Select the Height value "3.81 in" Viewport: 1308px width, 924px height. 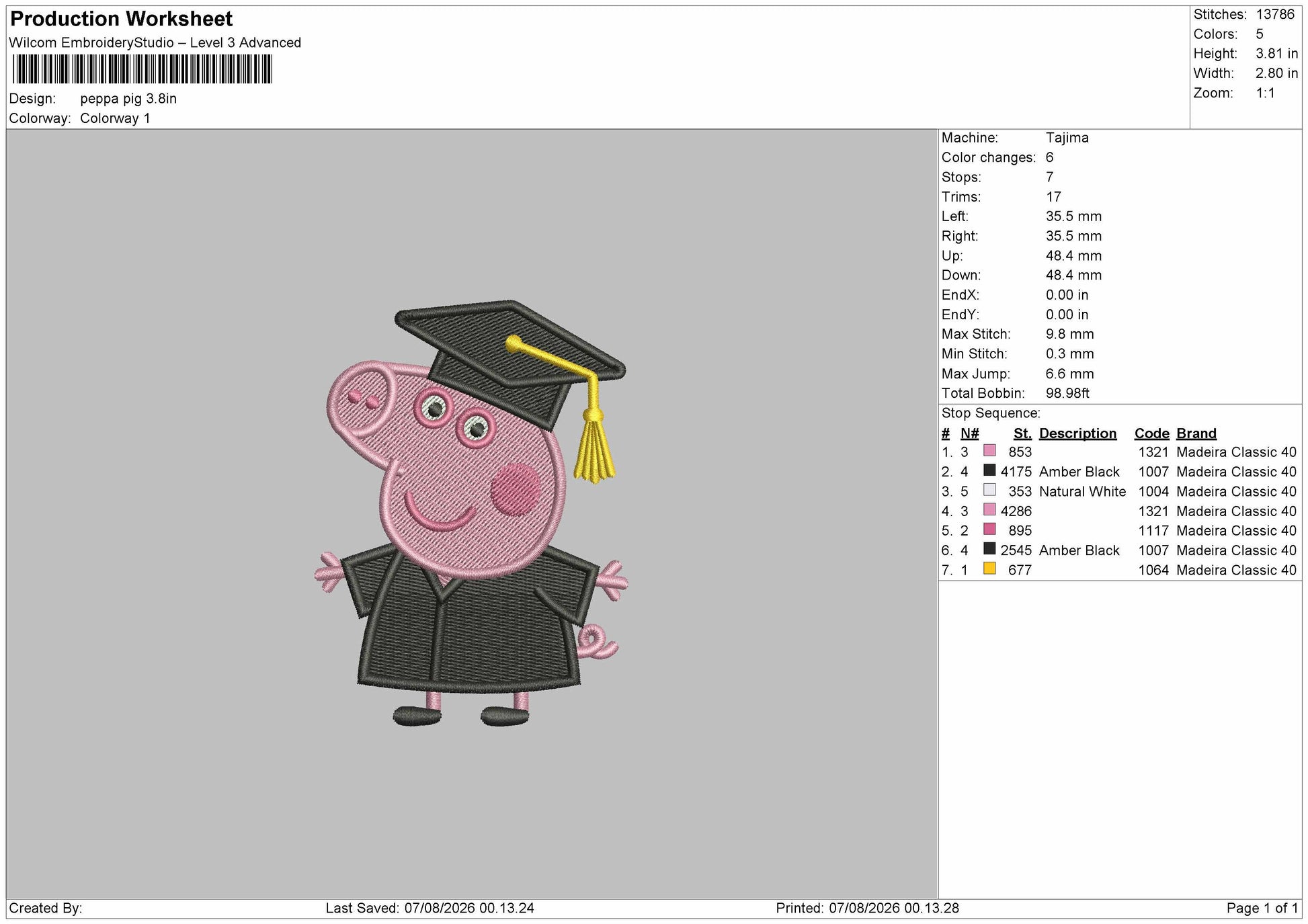tap(1277, 54)
